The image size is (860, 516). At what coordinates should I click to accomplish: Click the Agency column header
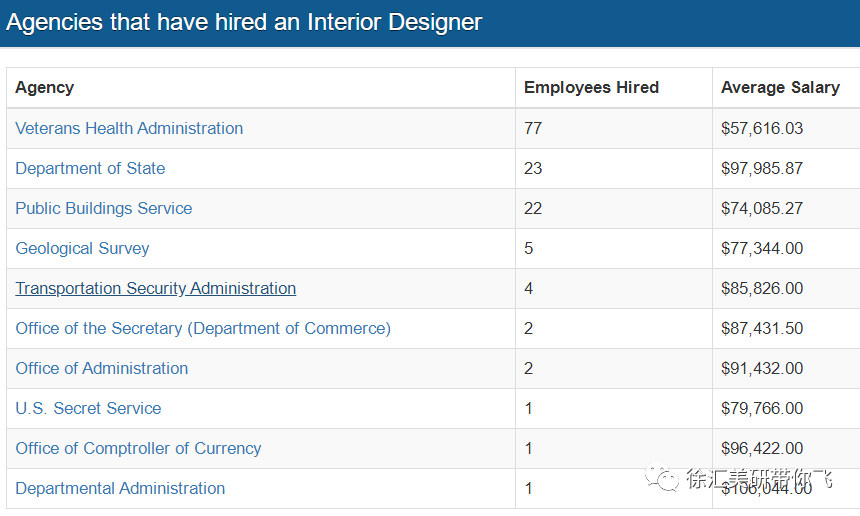44,88
